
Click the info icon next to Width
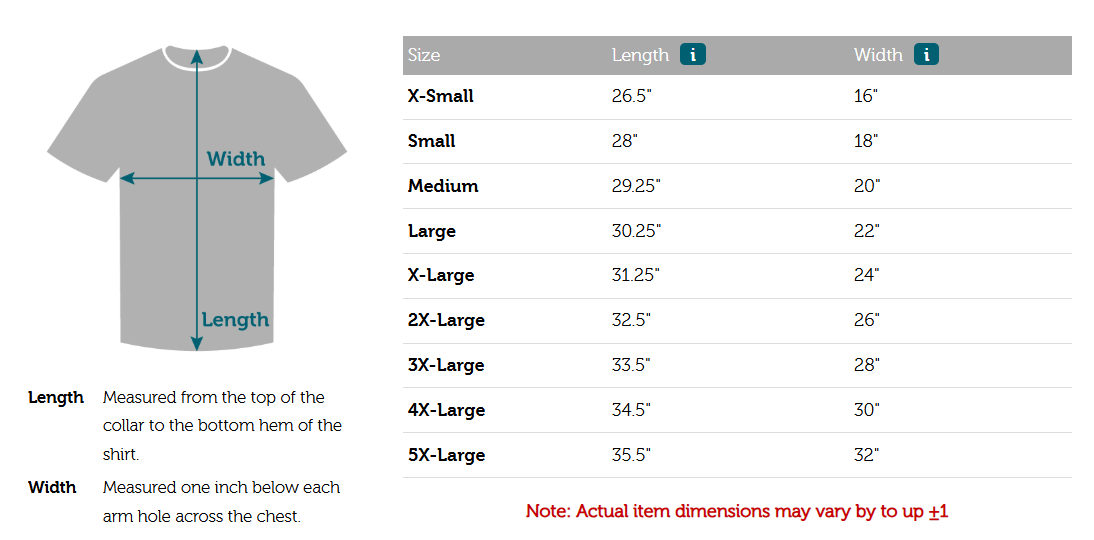pos(926,55)
